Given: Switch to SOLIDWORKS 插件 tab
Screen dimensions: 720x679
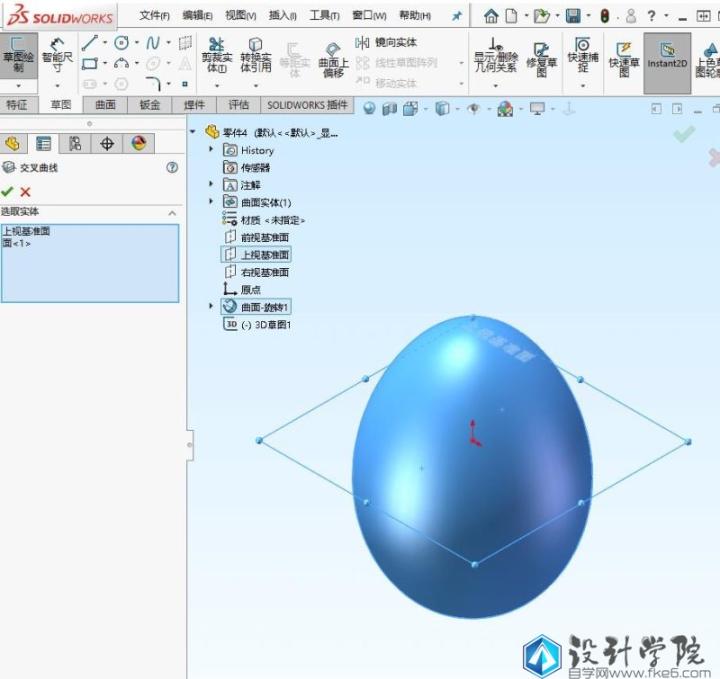Looking at the screenshot, I should point(307,105).
